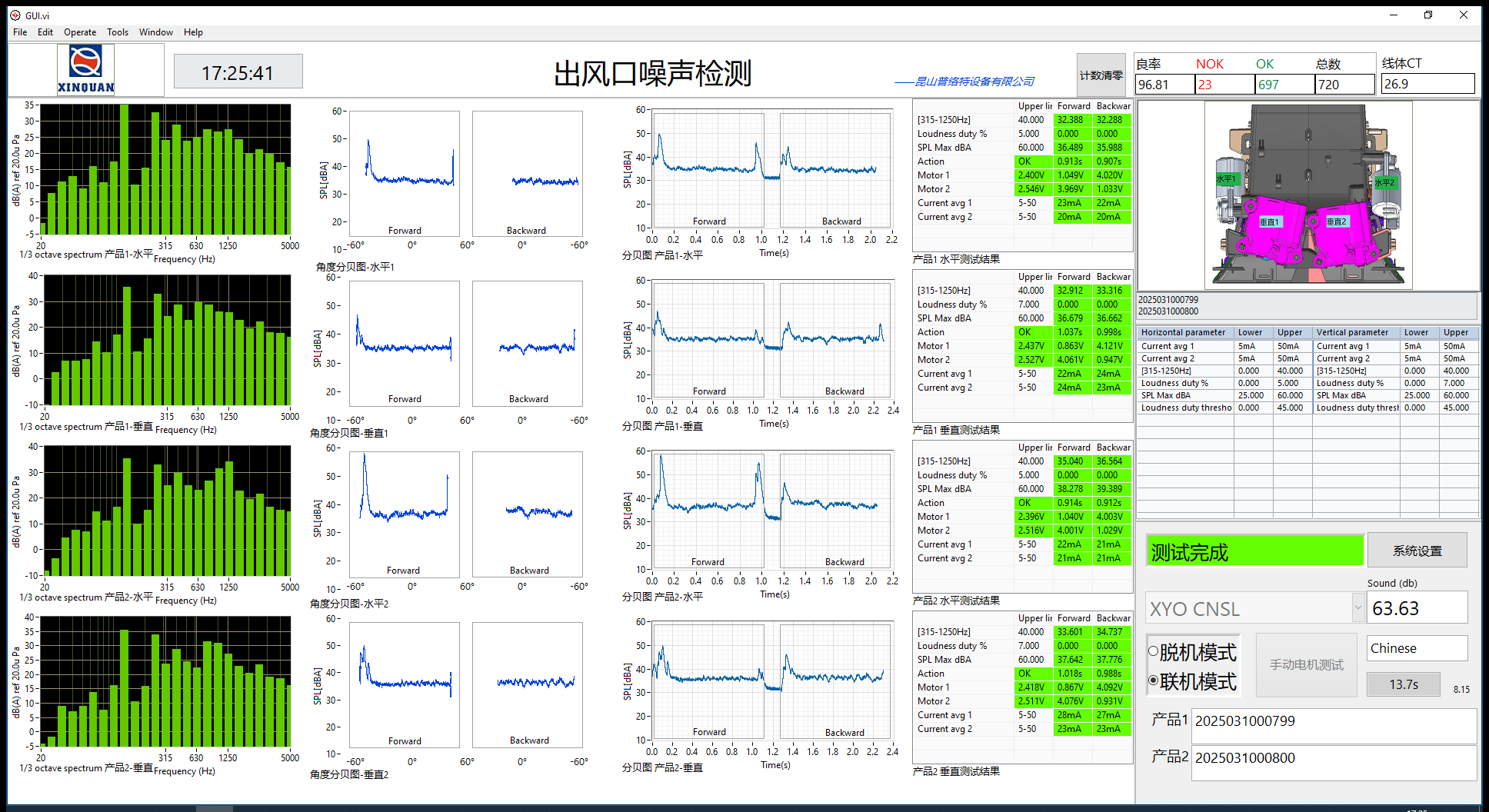Click the 手动电机测试 manual motor test button
Image resolution: width=1489 pixels, height=812 pixels.
[1306, 664]
